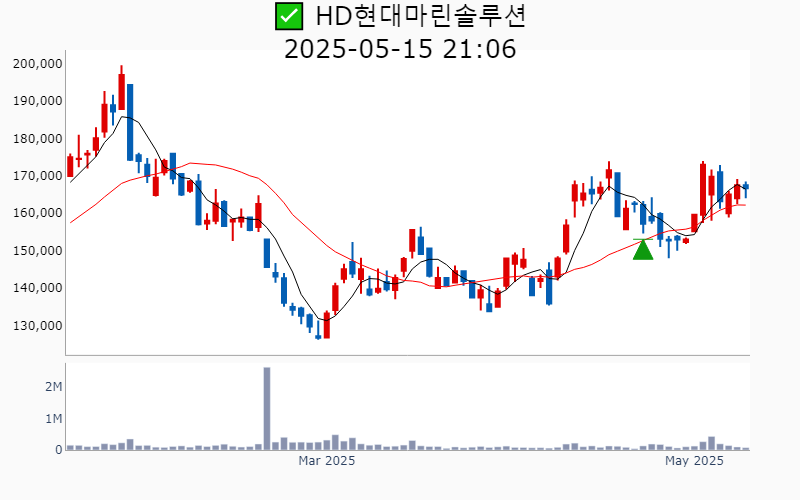Click the 130,000 price axis label
The image size is (800, 500).
point(38,326)
